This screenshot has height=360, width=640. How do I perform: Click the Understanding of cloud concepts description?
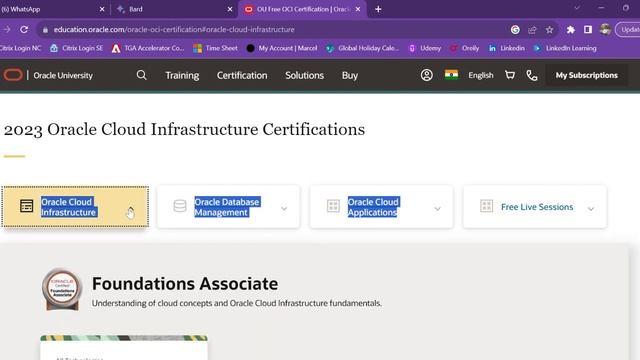coord(237,303)
